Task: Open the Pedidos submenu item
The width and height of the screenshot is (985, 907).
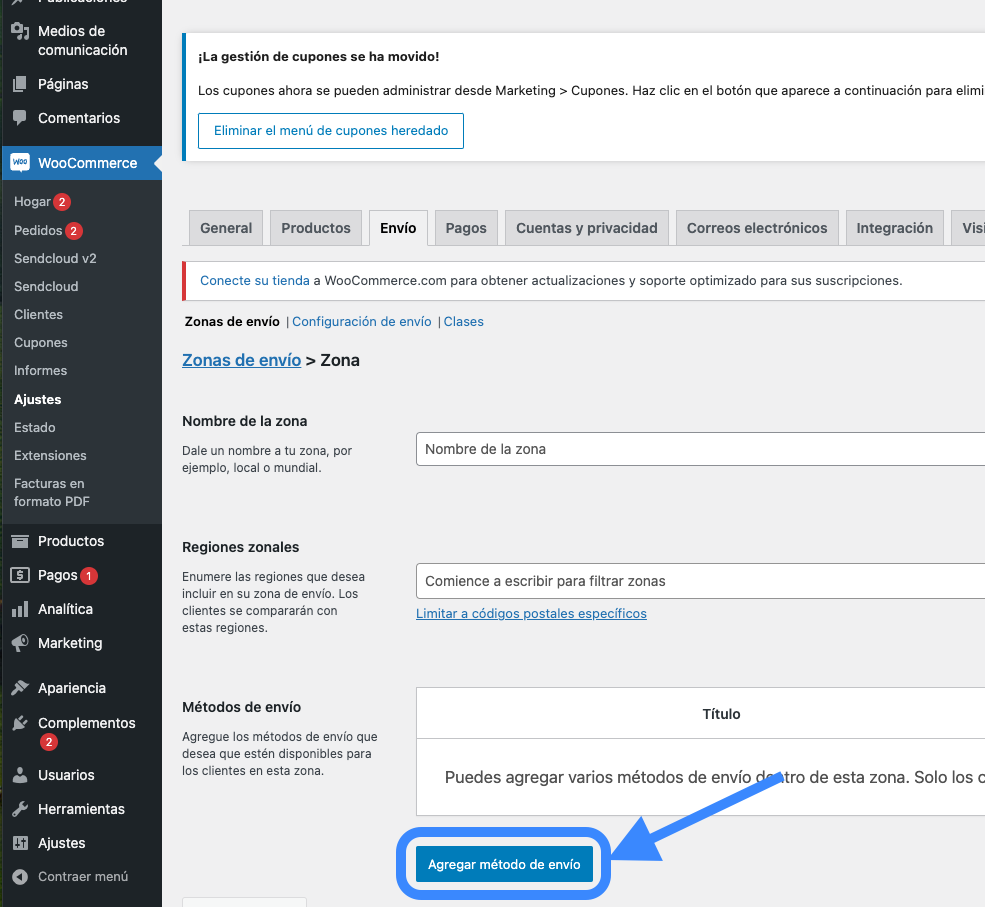Action: click(x=38, y=231)
